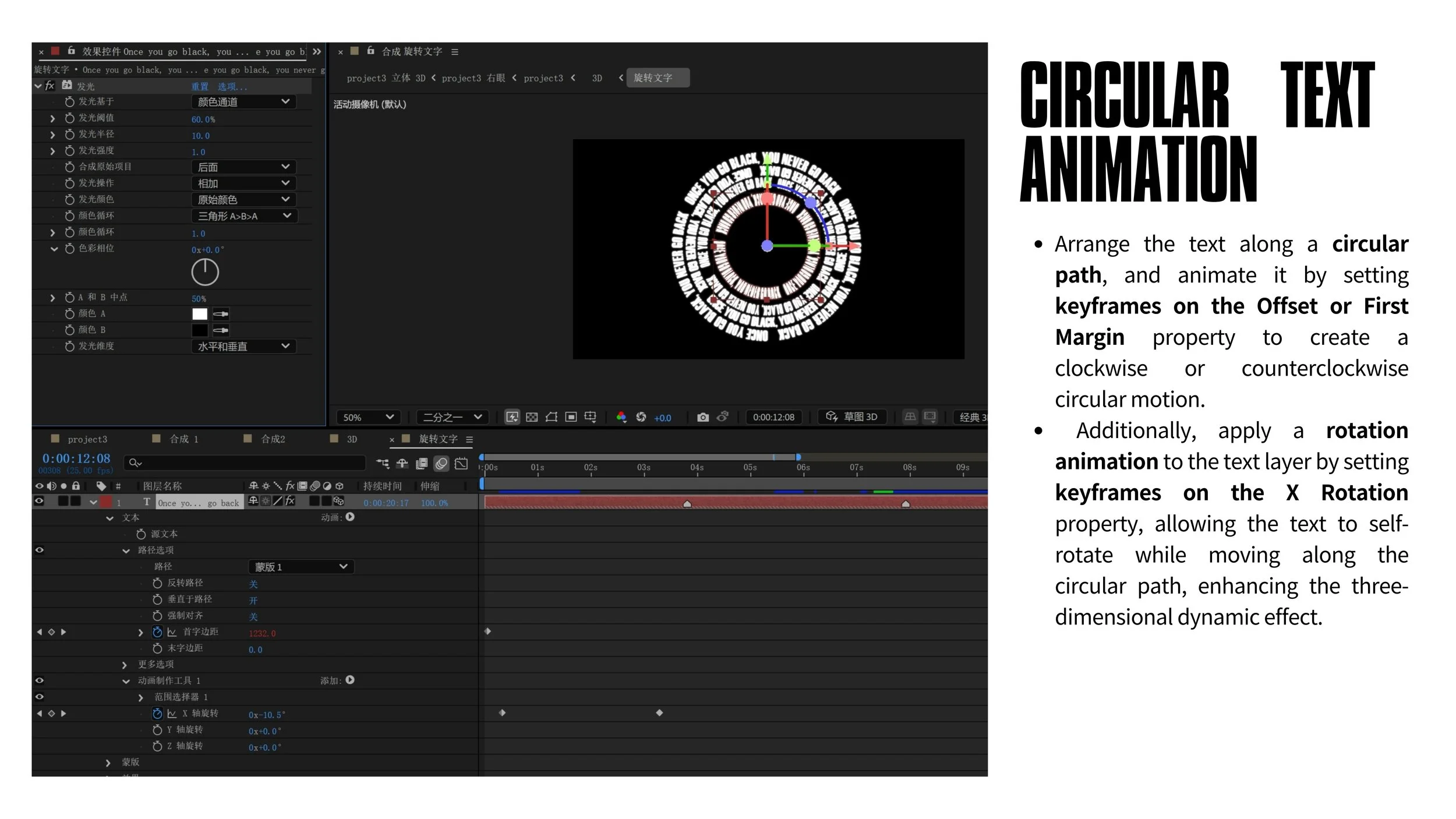
Task: Switch to the 合成2 timeline tab
Action: pyautogui.click(x=273, y=439)
